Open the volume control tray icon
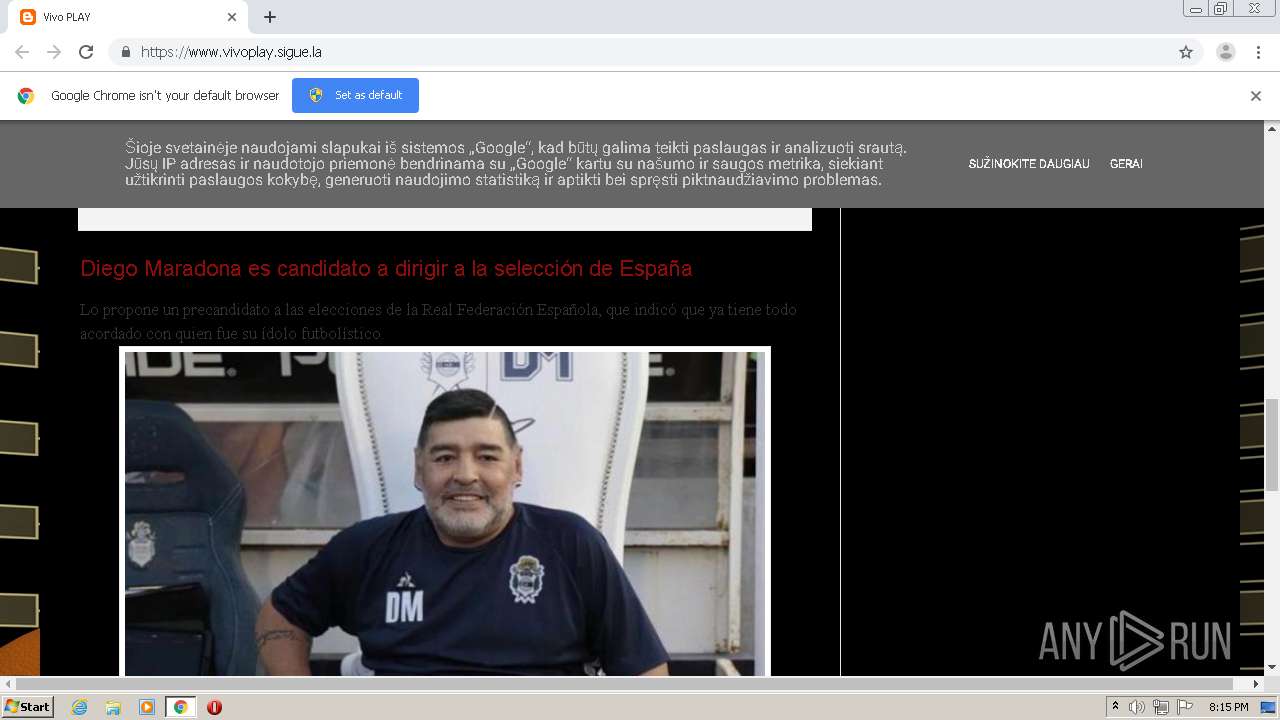Image resolution: width=1280 pixels, height=720 pixels. tap(1137, 707)
